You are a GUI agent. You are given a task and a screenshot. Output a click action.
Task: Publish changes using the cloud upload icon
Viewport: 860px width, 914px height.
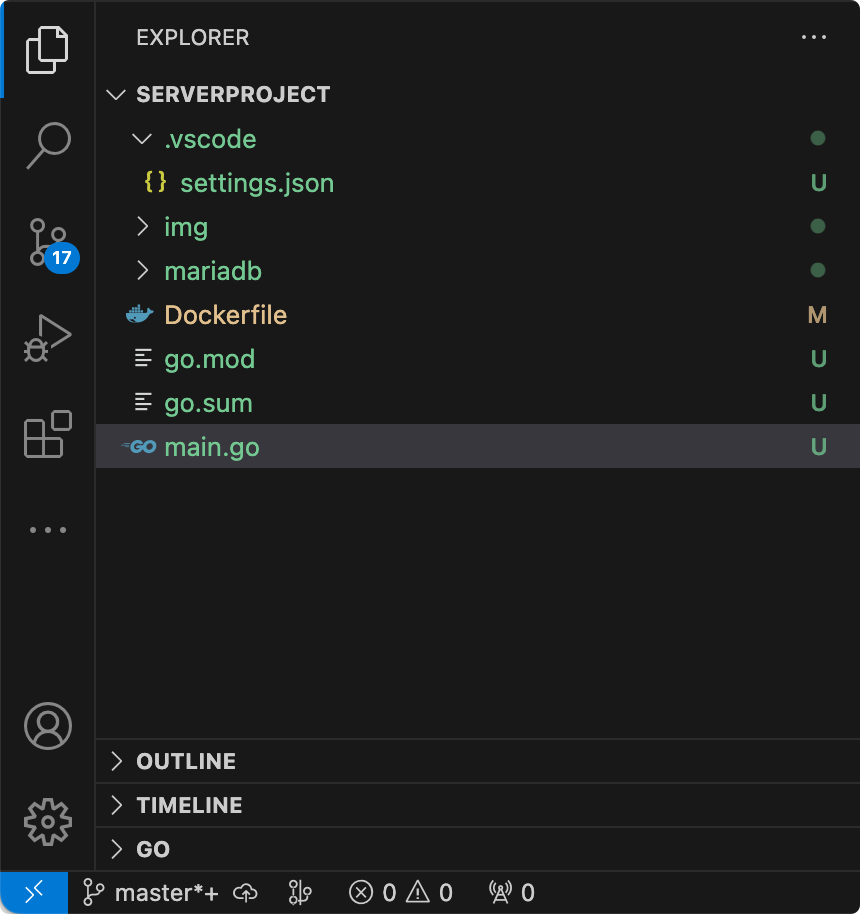[x=246, y=891]
